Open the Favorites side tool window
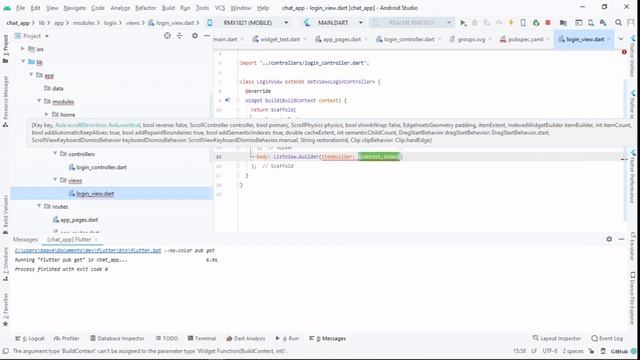640x360 pixels. pos(5,310)
